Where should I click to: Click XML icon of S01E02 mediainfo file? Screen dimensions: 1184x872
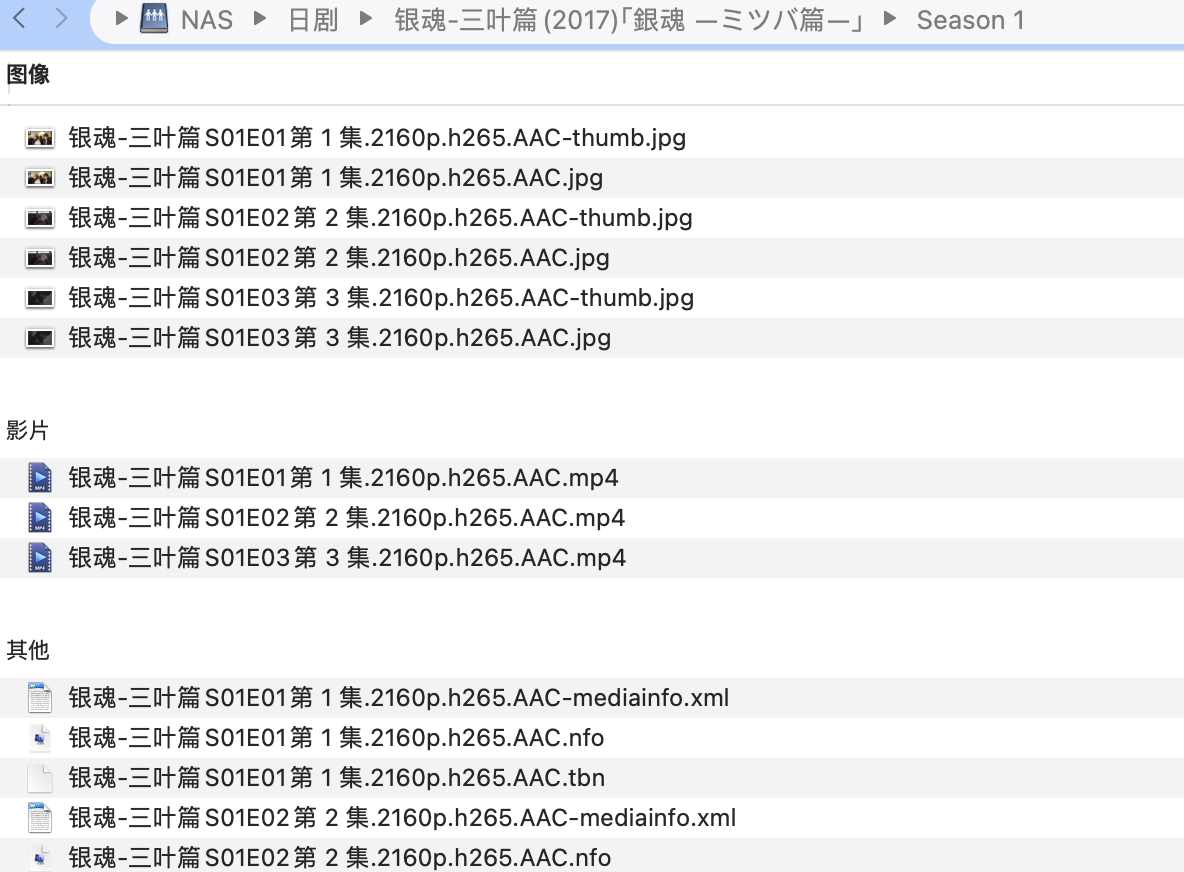40,818
